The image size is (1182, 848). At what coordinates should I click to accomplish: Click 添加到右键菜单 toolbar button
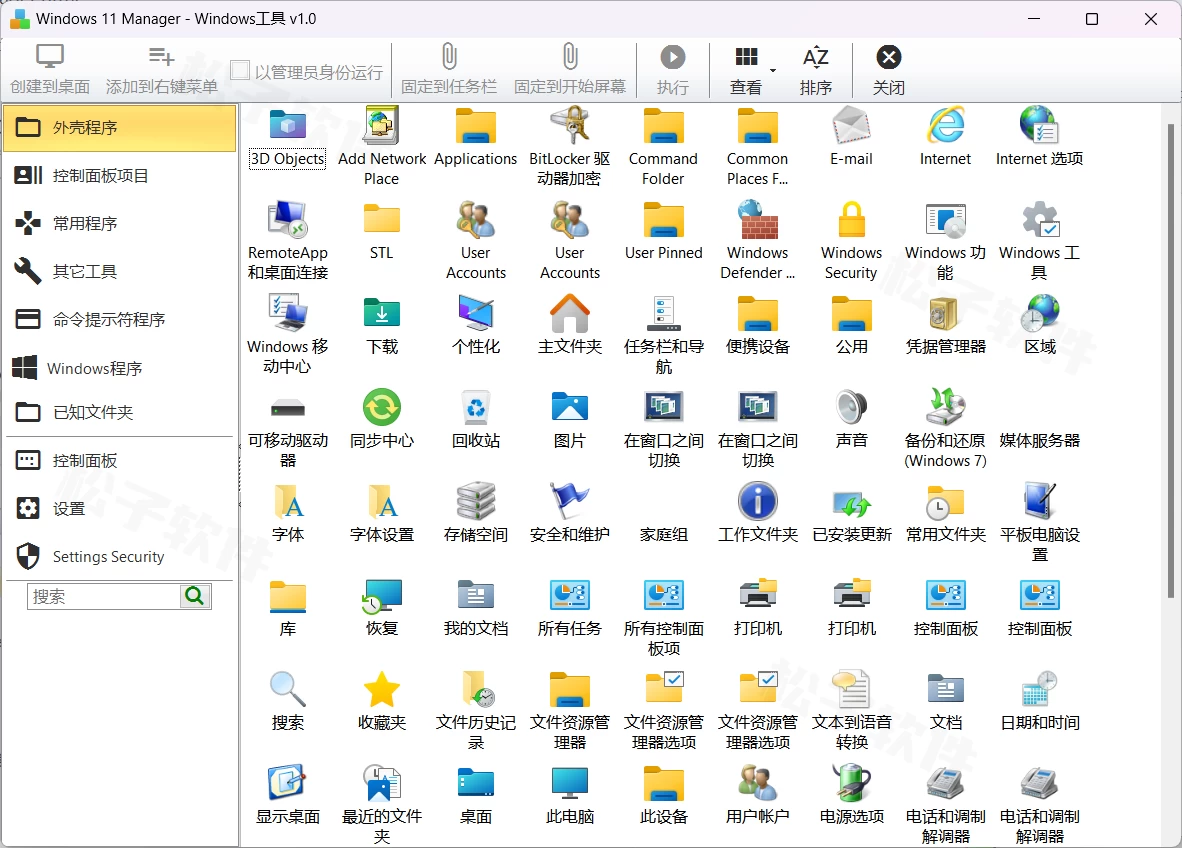point(161,69)
